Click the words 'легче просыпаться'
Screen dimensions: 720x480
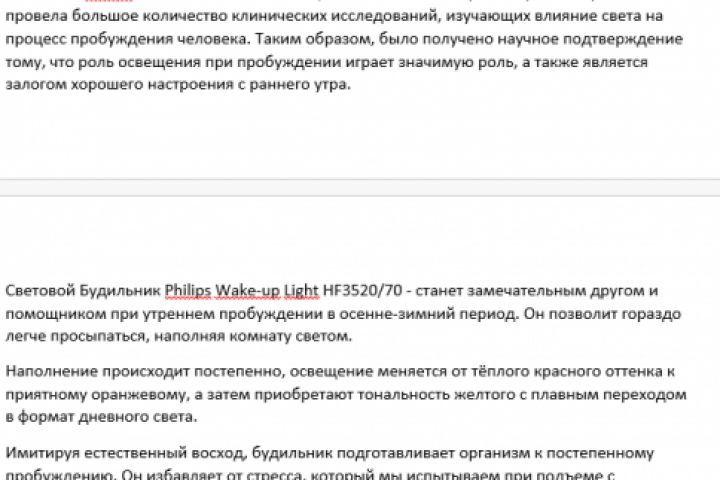77,337
